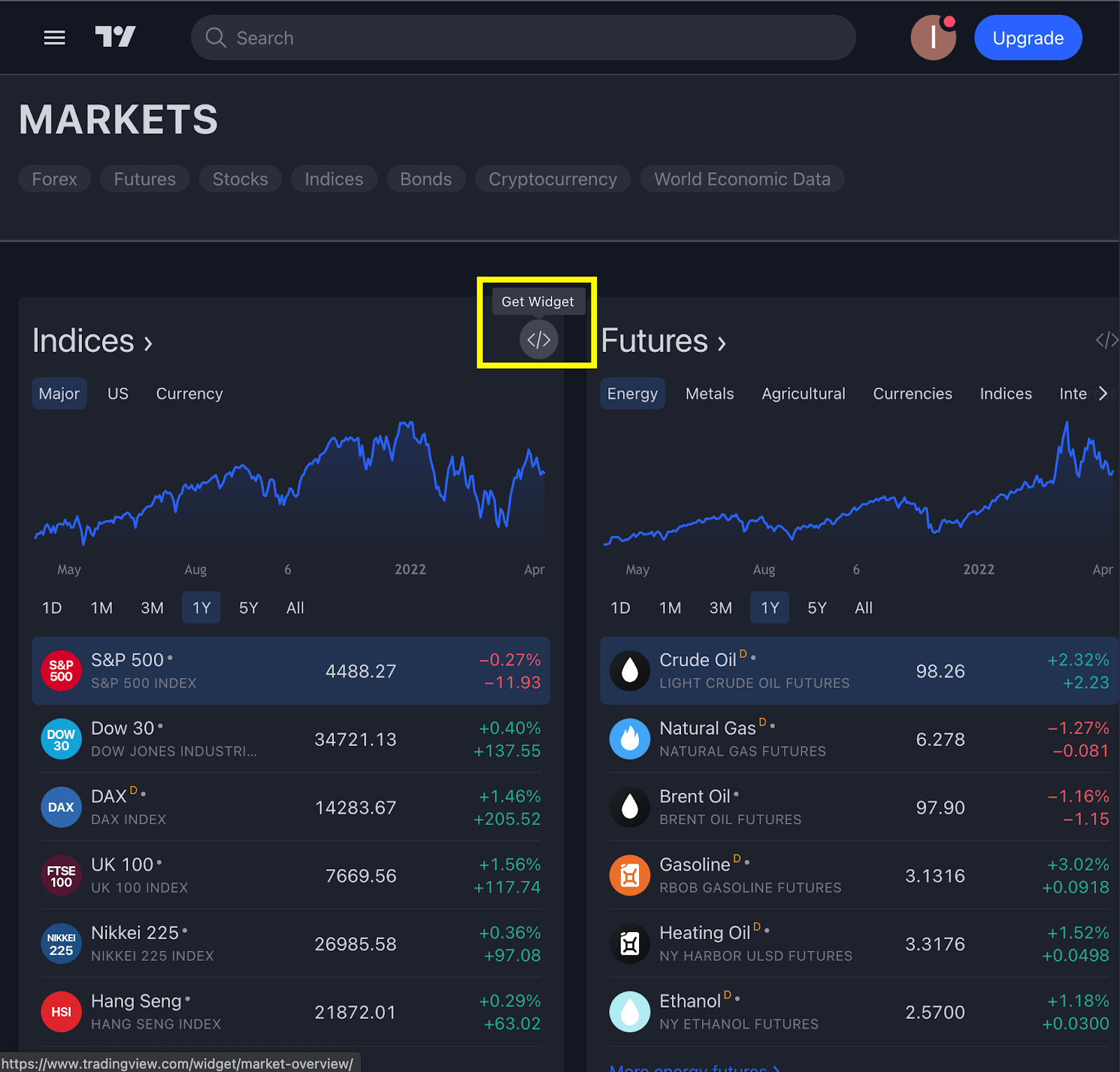Click the Crude Oil droplet icon
The width and height of the screenshot is (1120, 1072).
tap(629, 670)
